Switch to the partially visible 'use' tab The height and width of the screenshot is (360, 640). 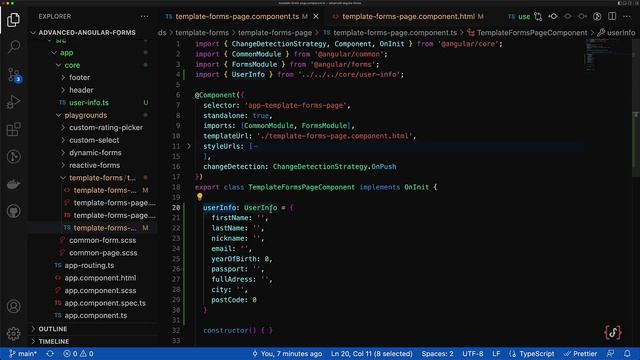tap(519, 16)
